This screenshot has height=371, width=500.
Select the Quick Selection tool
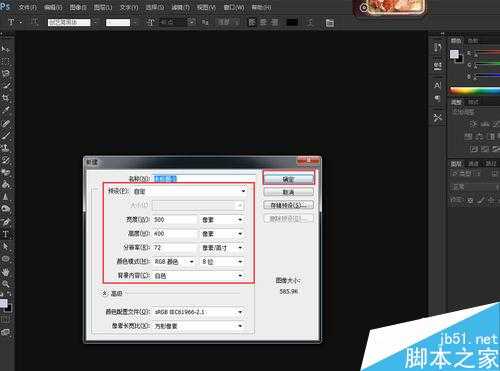(6, 85)
